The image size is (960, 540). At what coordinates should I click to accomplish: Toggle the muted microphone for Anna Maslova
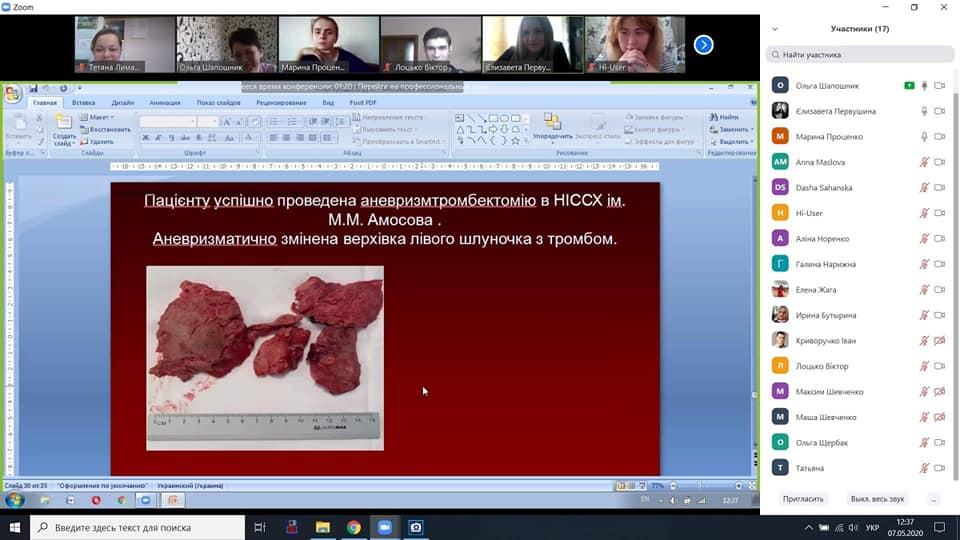tap(925, 162)
